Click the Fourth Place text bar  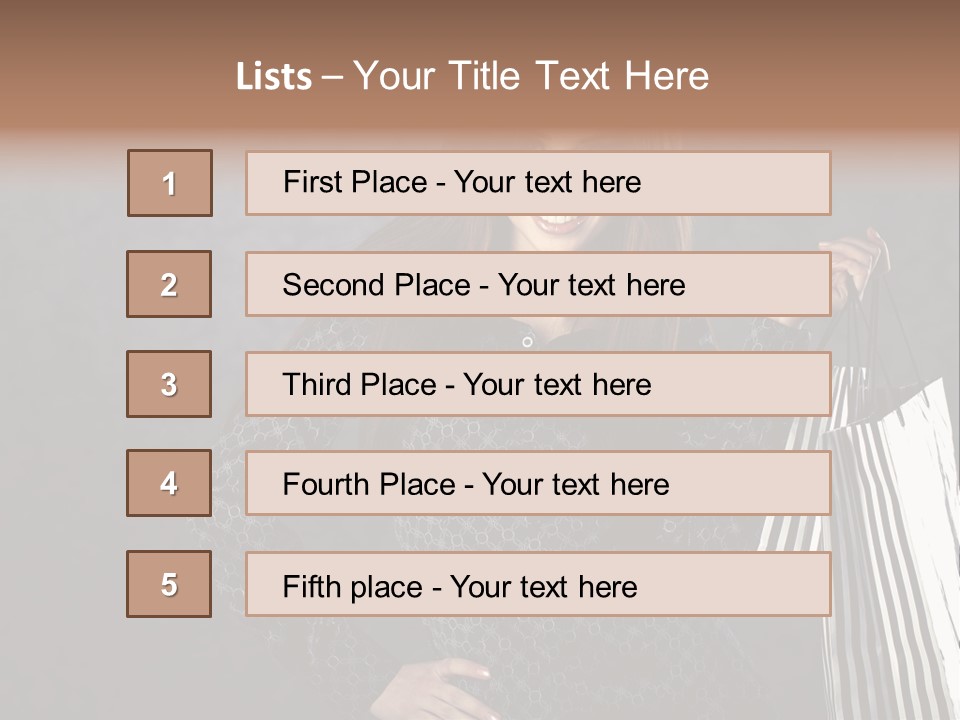tap(538, 483)
